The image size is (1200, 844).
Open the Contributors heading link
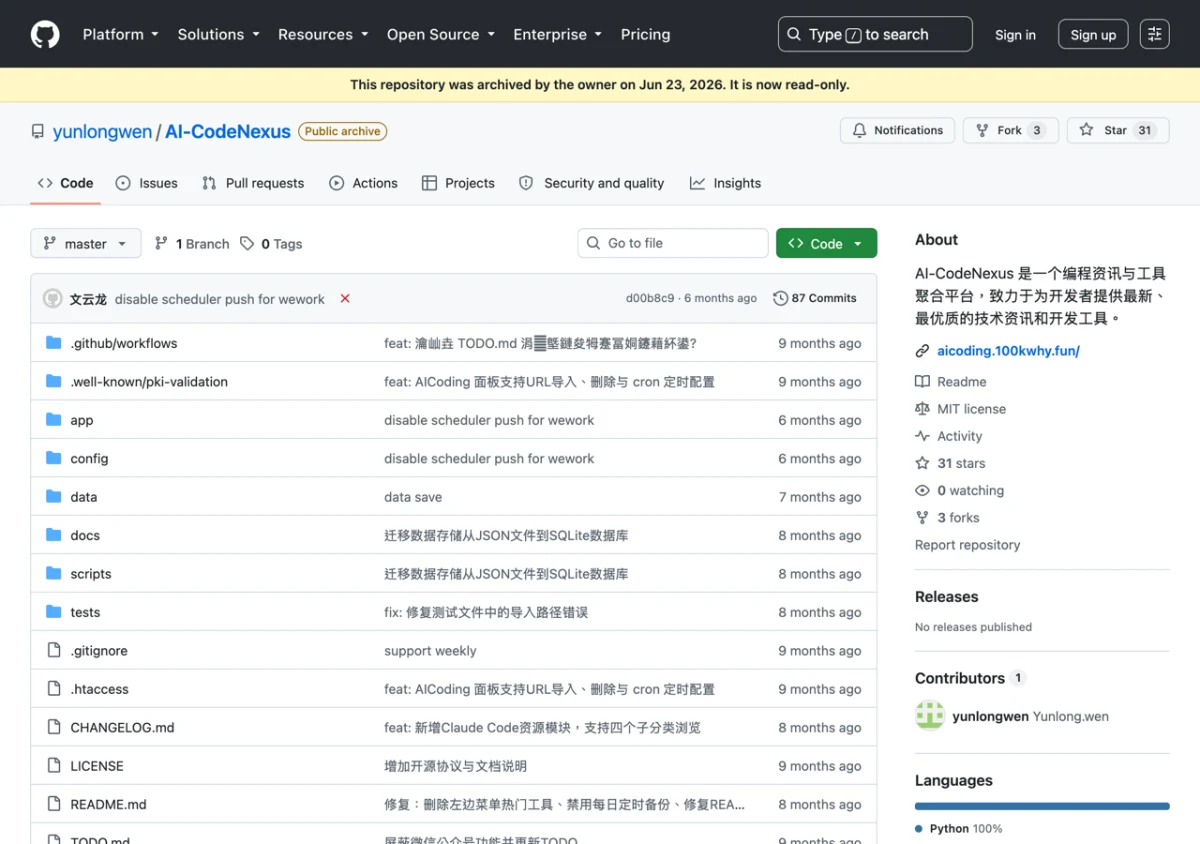point(960,678)
